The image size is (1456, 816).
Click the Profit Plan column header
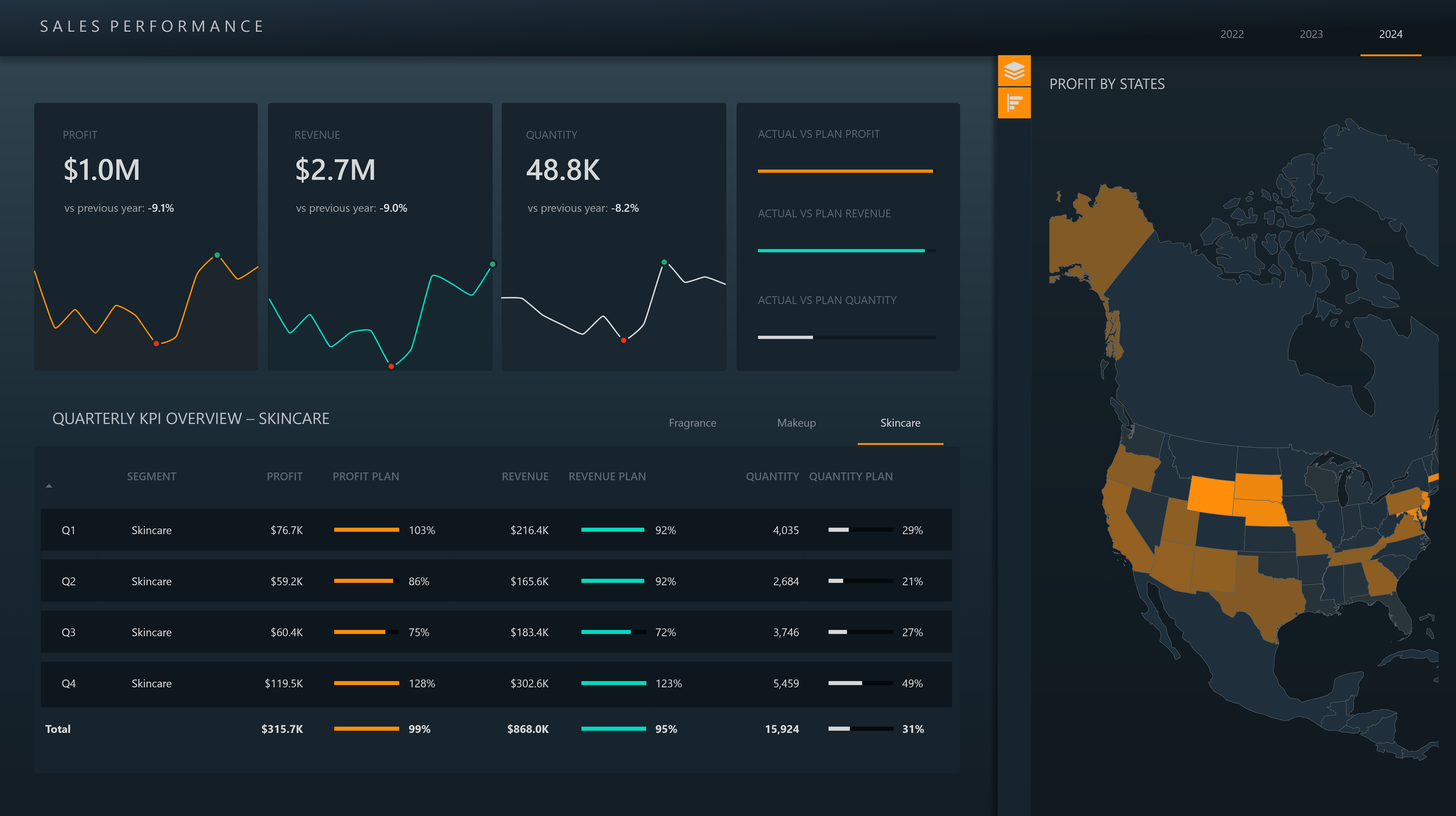(366, 476)
